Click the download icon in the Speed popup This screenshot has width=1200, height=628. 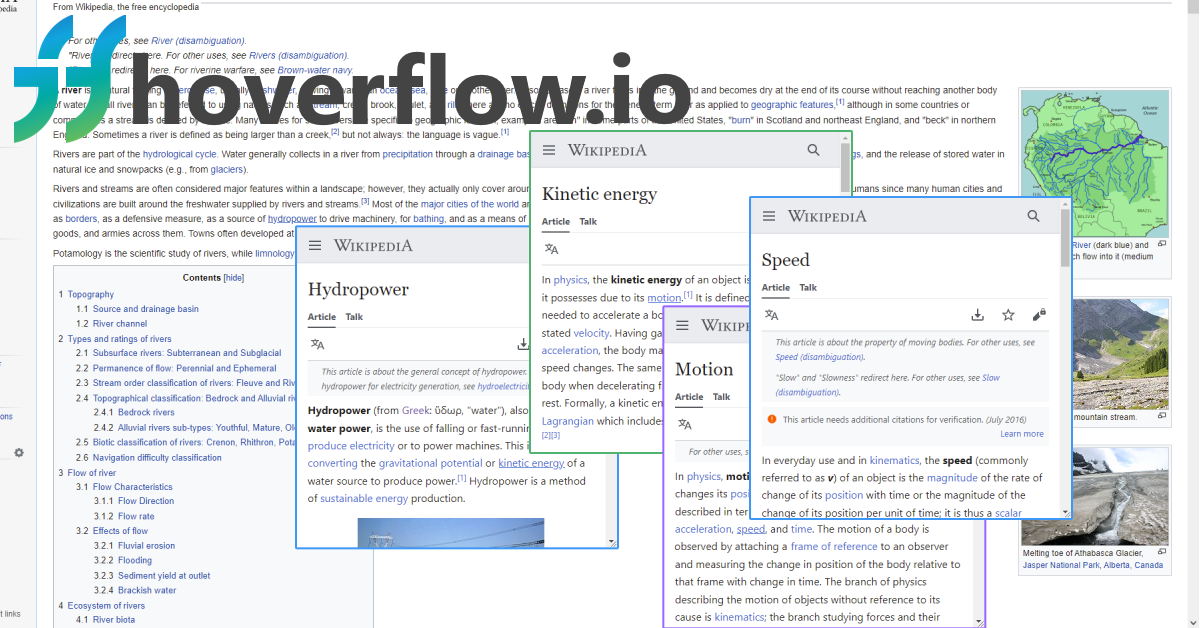977,315
